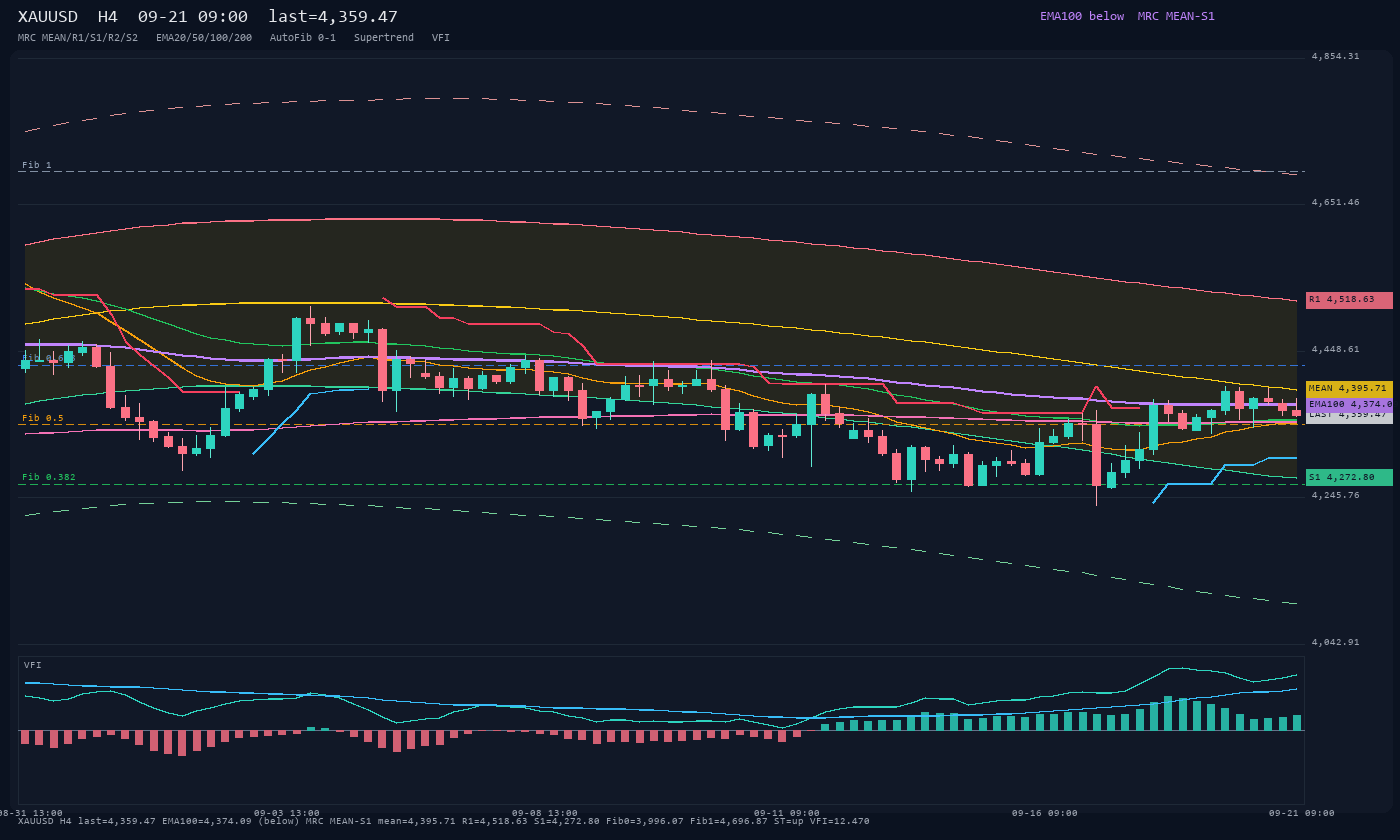Click the 09-08 13:00 time axis label
The width and height of the screenshot is (1400, 840).
[x=545, y=814]
